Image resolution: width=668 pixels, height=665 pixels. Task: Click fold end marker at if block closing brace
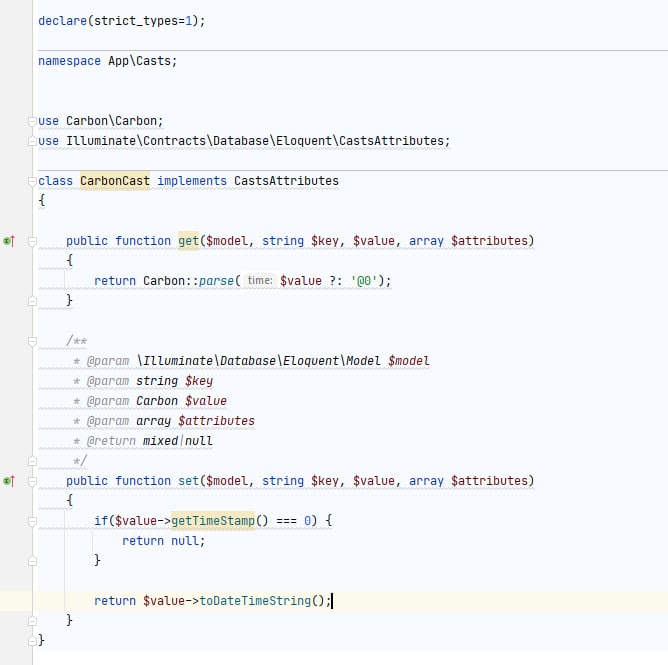pyautogui.click(x=32, y=561)
